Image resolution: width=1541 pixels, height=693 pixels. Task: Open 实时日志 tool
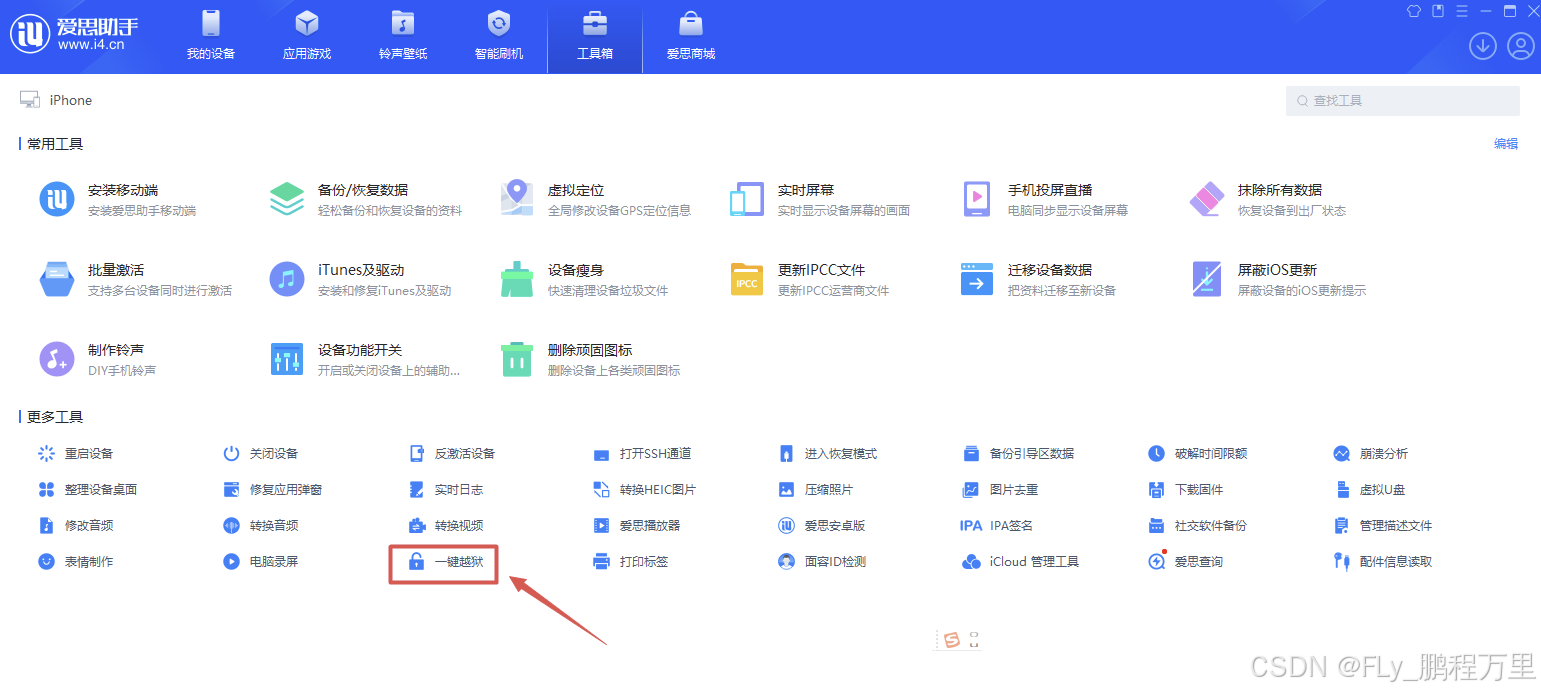446,489
